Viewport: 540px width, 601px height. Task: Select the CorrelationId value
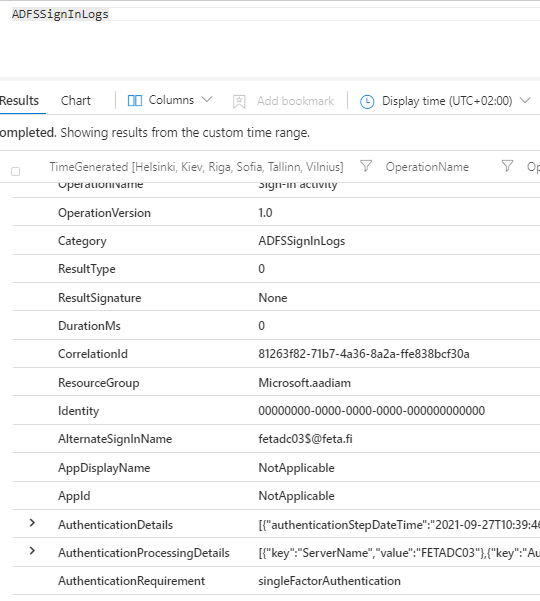tap(364, 354)
